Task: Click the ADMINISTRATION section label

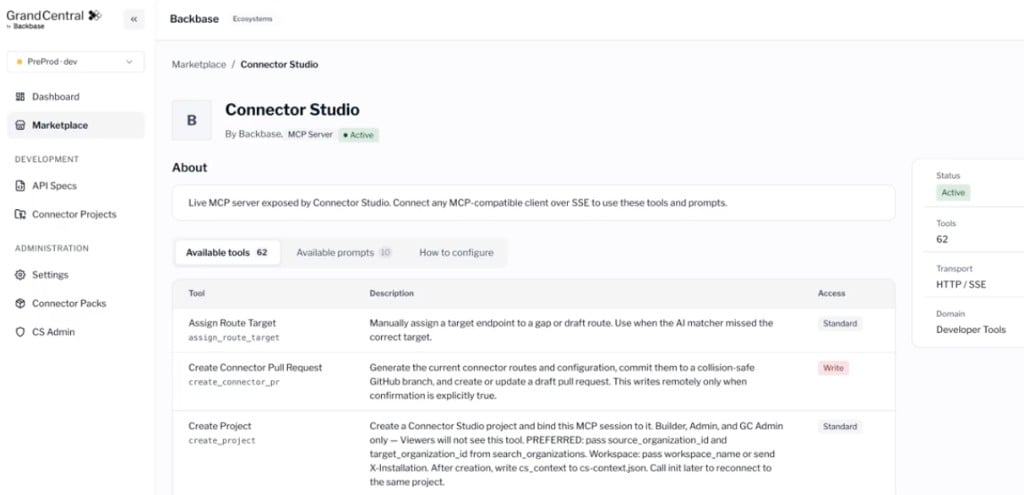Action: [52, 249]
